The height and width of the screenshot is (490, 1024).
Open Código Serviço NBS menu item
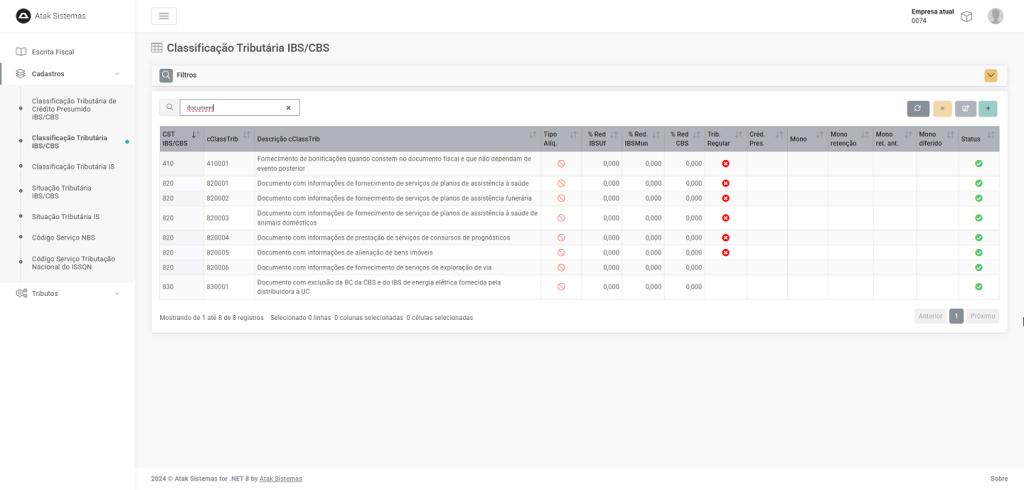click(63, 237)
